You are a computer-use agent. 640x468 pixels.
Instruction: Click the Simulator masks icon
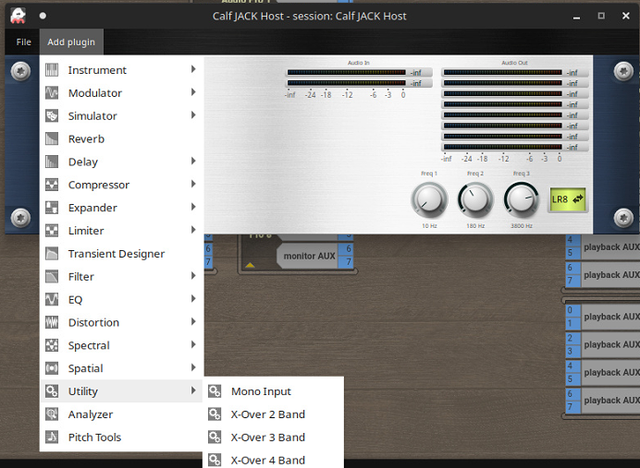[x=51, y=115]
